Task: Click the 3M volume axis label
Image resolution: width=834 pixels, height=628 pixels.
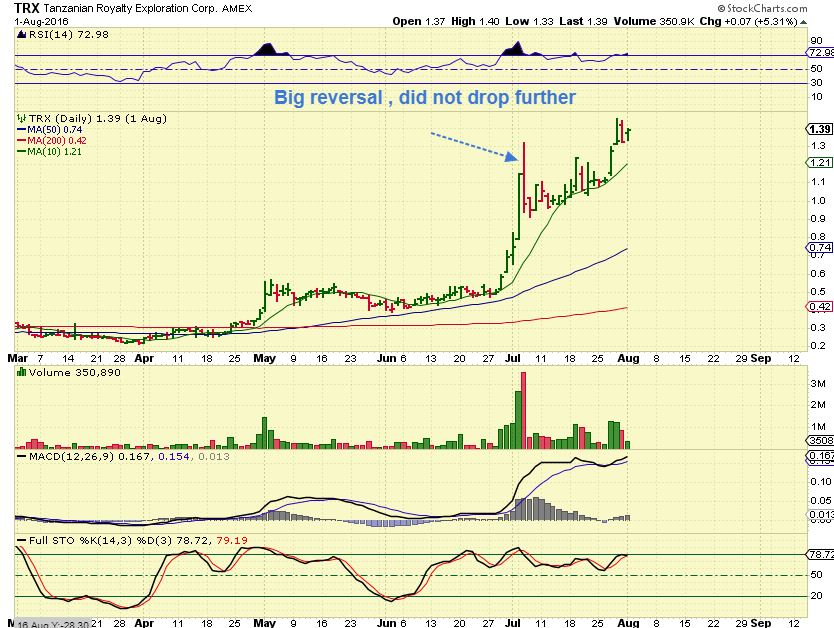Action: coord(818,384)
